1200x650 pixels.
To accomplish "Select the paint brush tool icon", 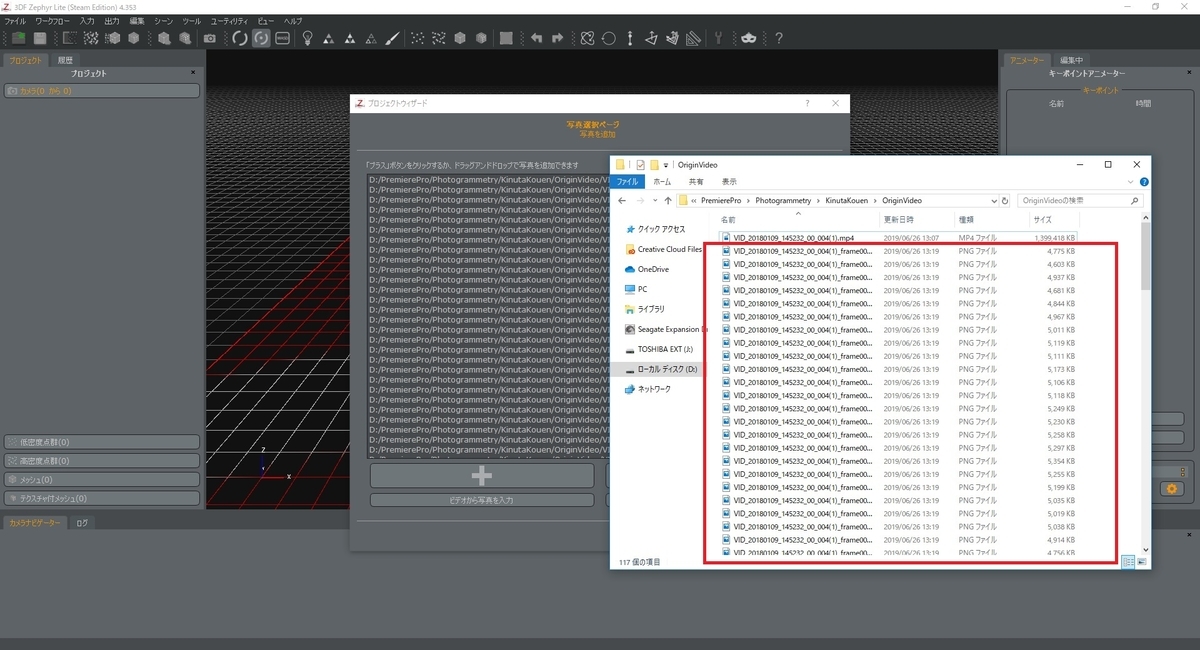I will (392, 38).
